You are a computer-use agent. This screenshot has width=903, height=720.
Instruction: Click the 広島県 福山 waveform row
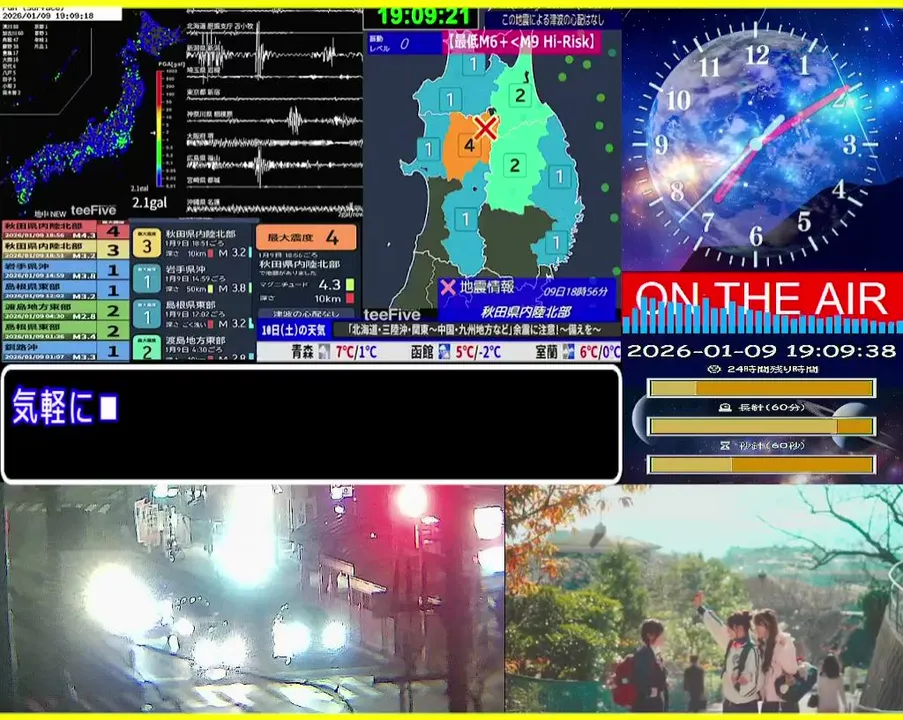[x=274, y=163]
